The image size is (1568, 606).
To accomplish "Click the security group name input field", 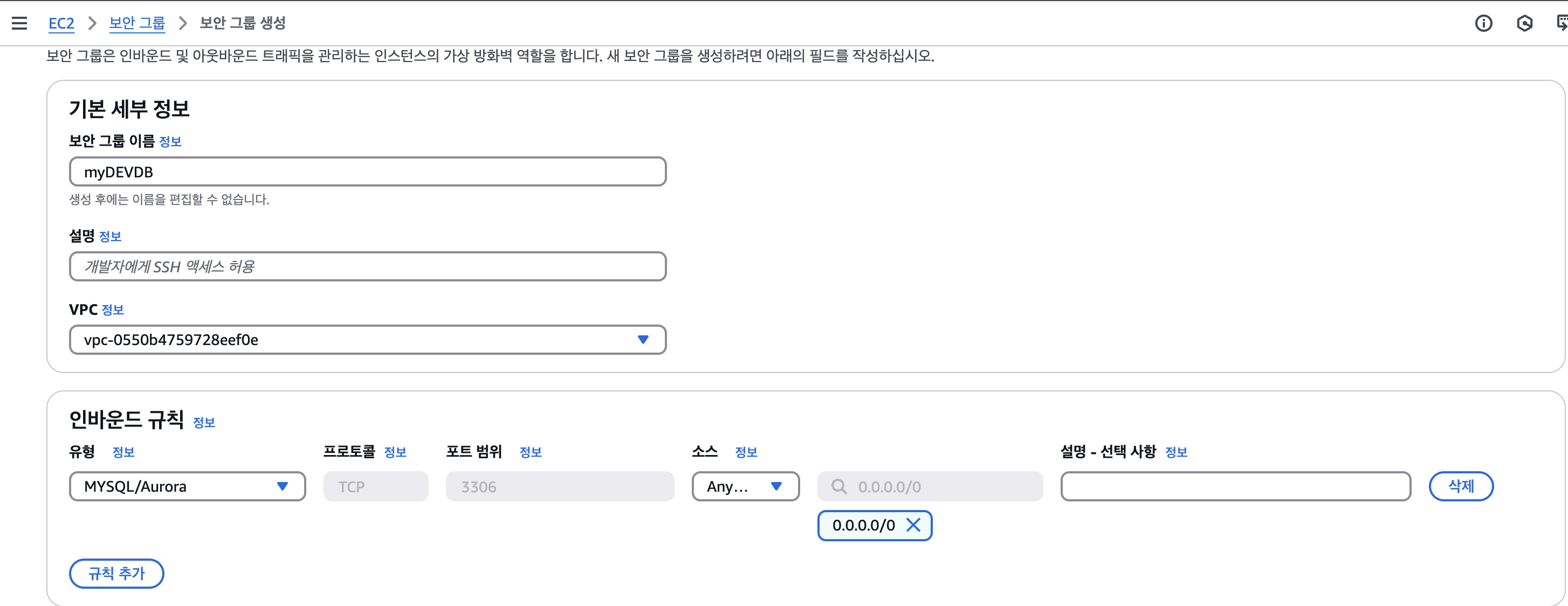I will pyautogui.click(x=368, y=172).
